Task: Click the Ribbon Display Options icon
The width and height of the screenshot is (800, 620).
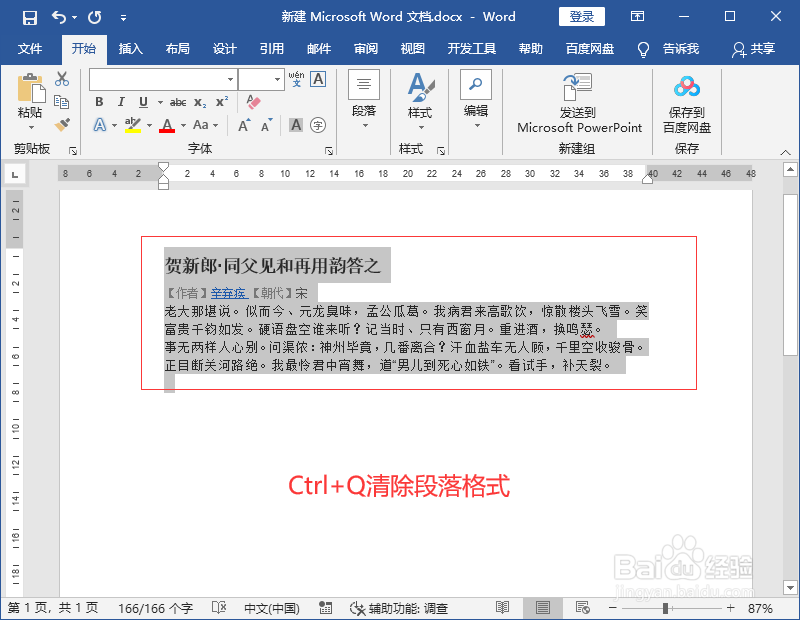Action: coord(637,17)
